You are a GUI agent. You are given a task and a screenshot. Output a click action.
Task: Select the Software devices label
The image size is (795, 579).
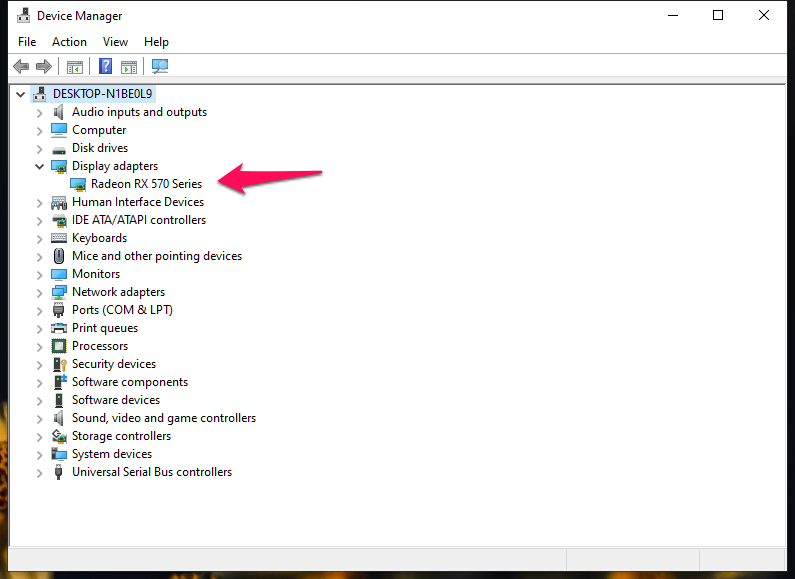[116, 400]
